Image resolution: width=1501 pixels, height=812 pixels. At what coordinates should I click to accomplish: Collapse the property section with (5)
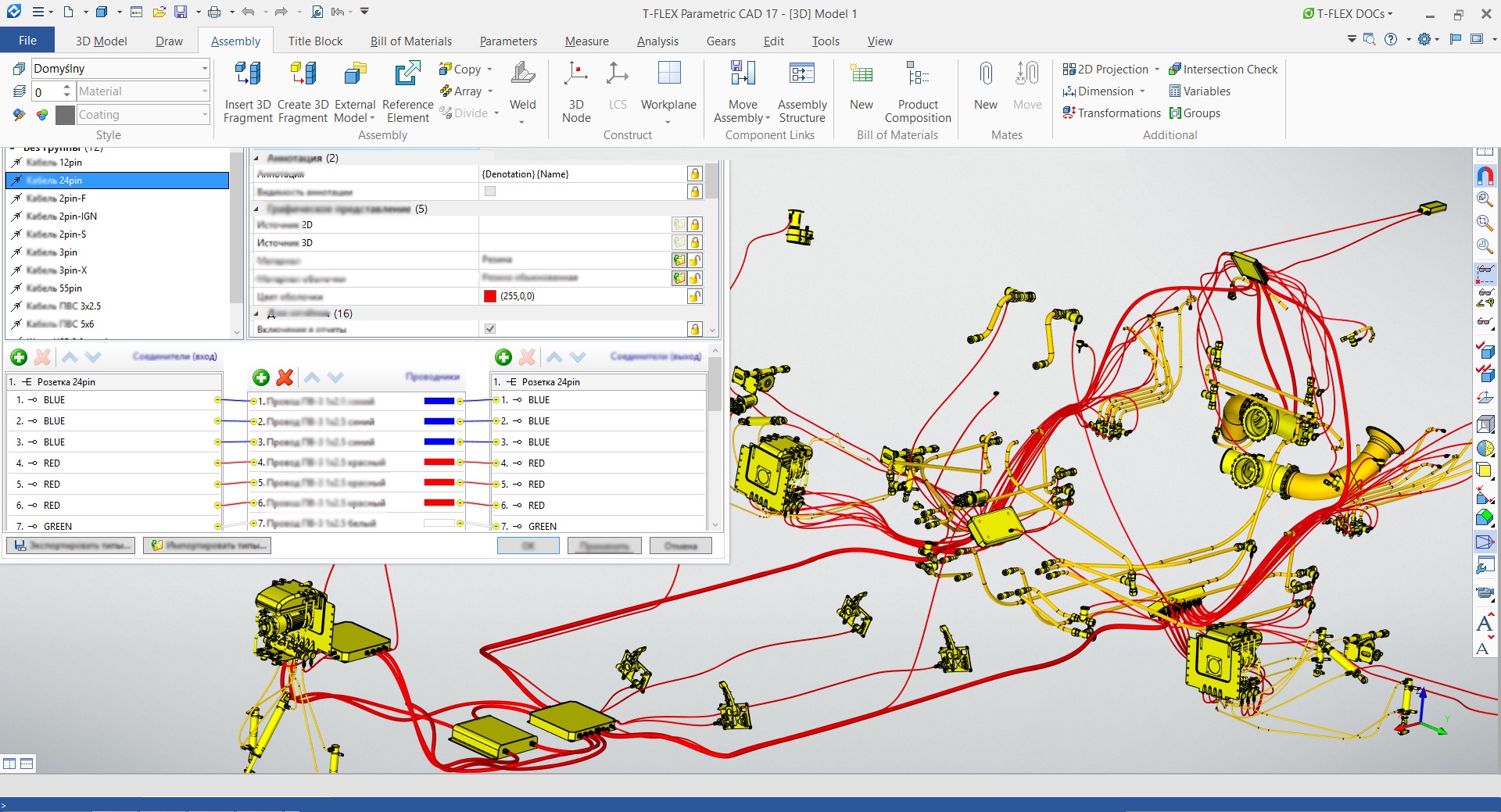pyautogui.click(x=257, y=209)
